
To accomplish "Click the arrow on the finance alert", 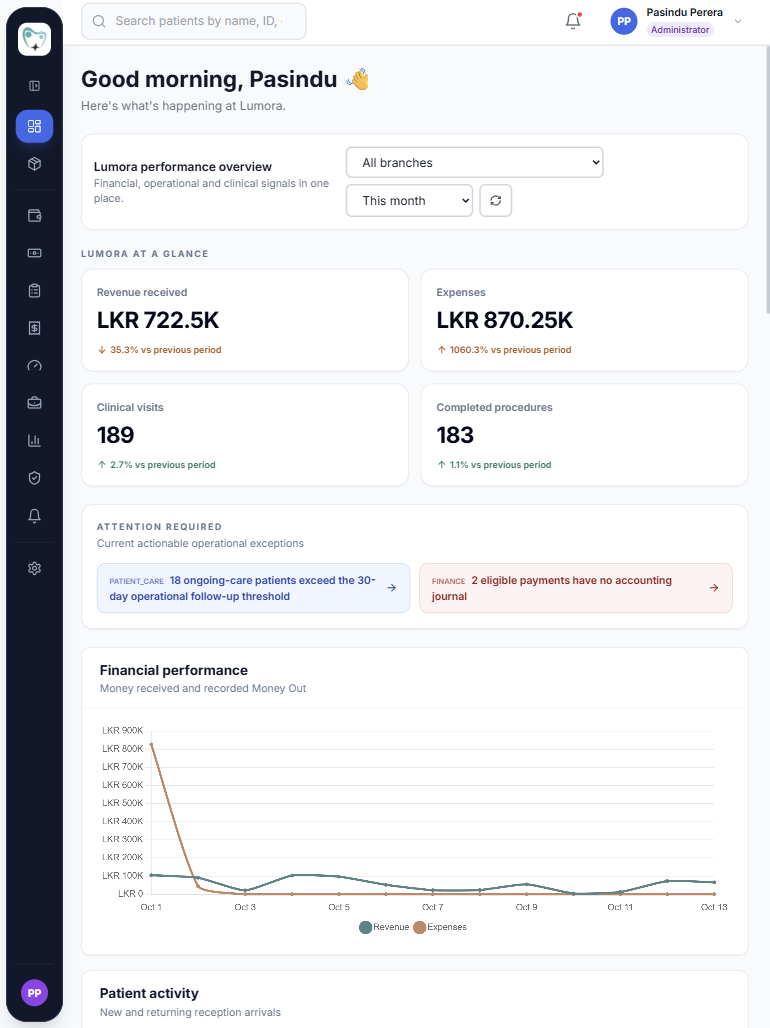I will click(714, 588).
